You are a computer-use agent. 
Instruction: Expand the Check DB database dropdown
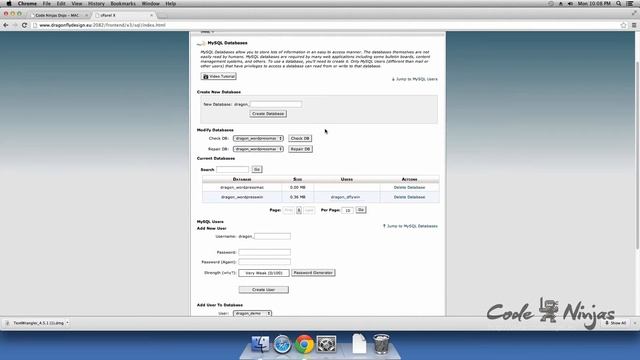tap(258, 138)
